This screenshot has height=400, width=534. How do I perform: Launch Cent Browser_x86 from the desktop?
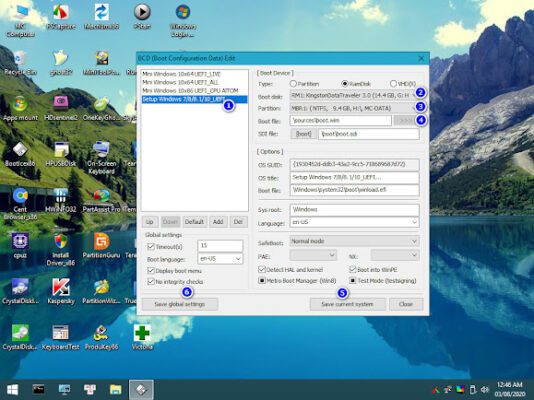20,204
